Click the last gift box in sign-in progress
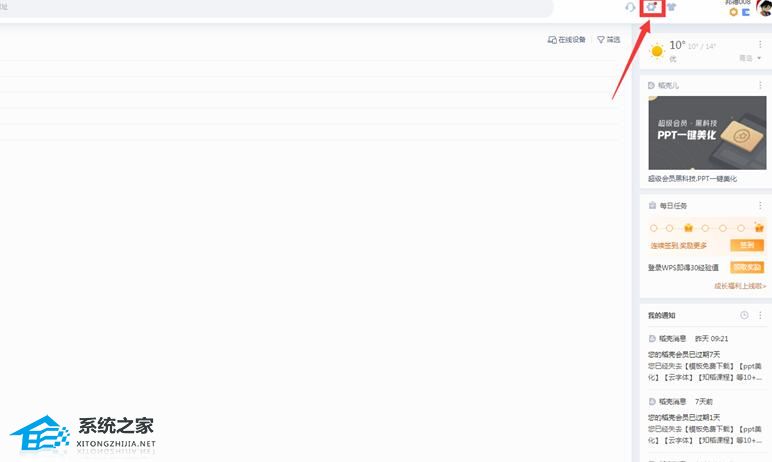Screen dimensions: 772x462 coord(759,228)
